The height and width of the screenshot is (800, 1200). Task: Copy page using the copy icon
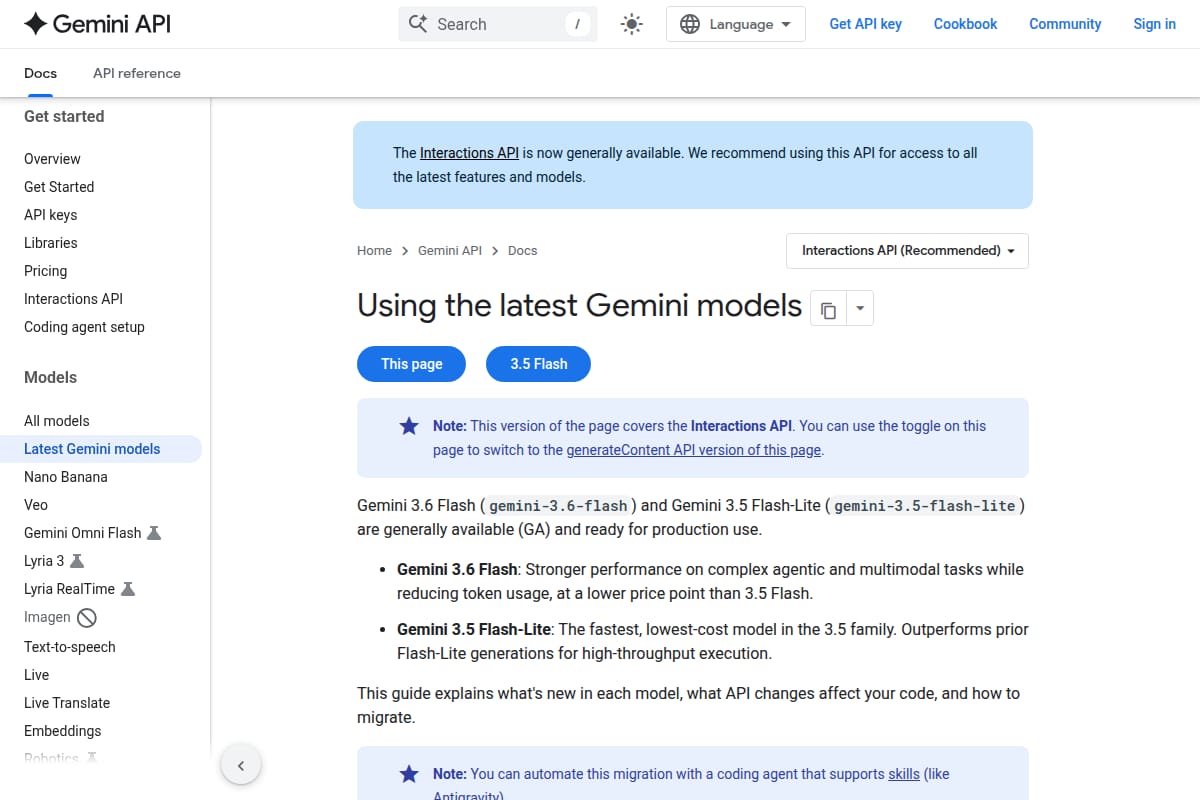click(x=828, y=309)
